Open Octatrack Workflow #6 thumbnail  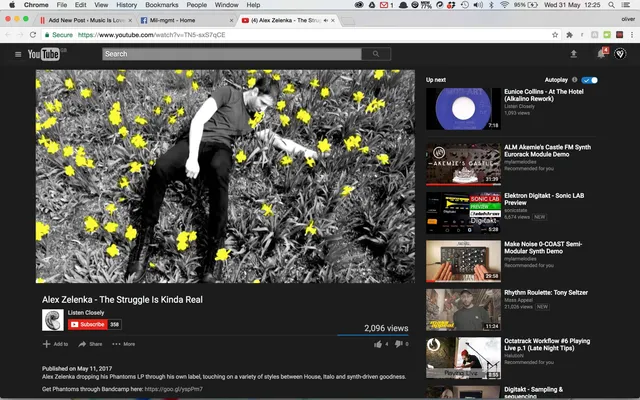[463, 358]
